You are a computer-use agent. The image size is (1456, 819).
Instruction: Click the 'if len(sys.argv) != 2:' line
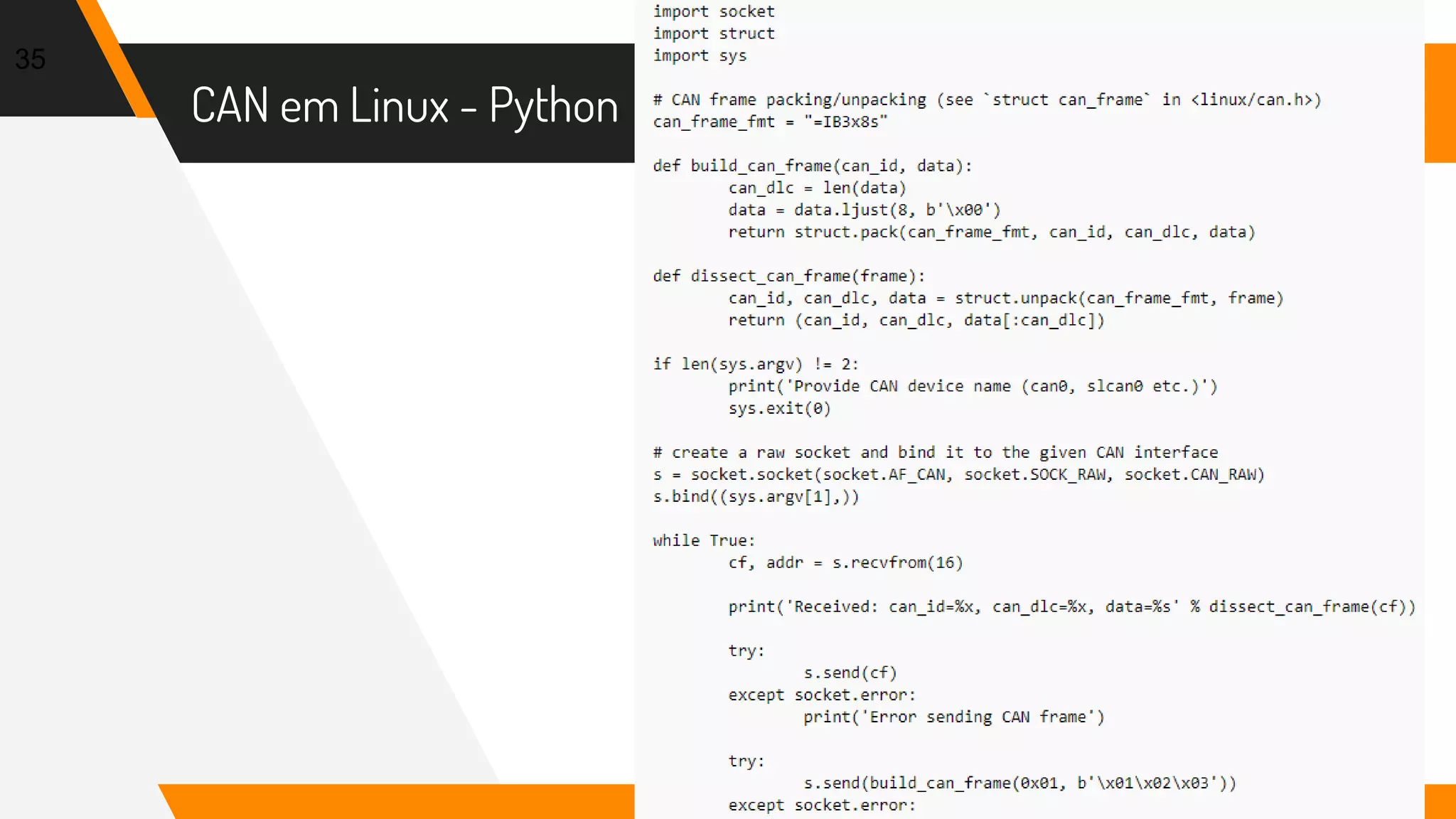[x=756, y=364]
